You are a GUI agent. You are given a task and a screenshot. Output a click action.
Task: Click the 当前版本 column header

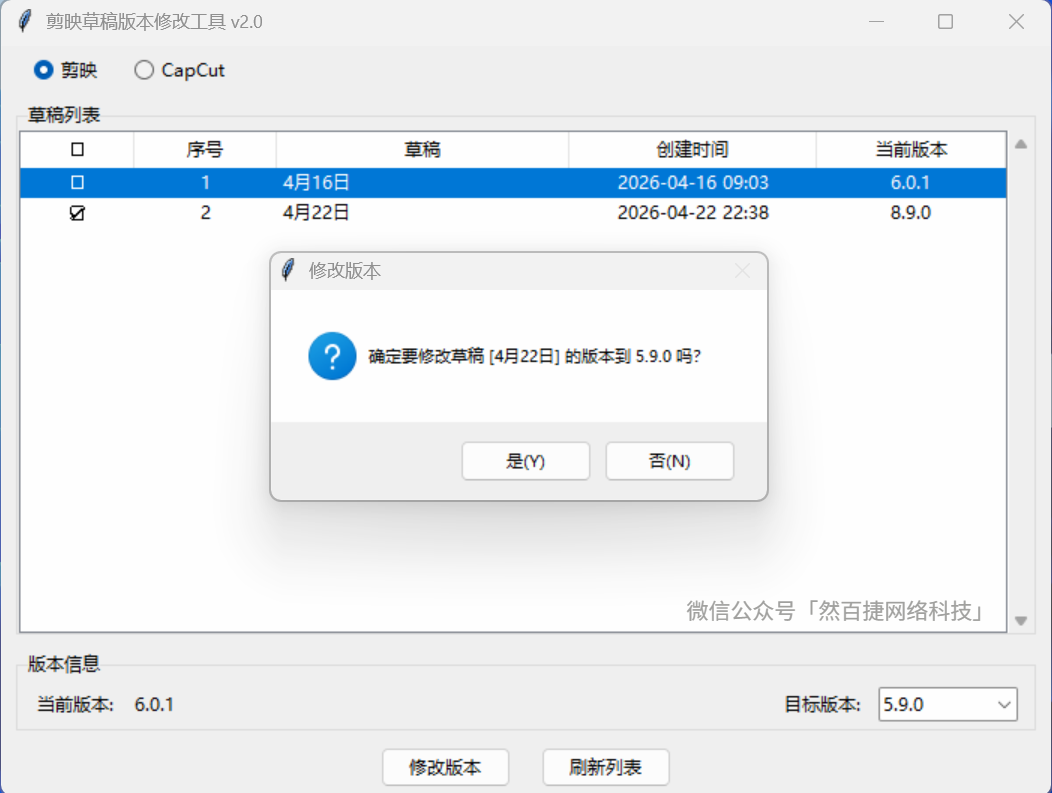910,149
